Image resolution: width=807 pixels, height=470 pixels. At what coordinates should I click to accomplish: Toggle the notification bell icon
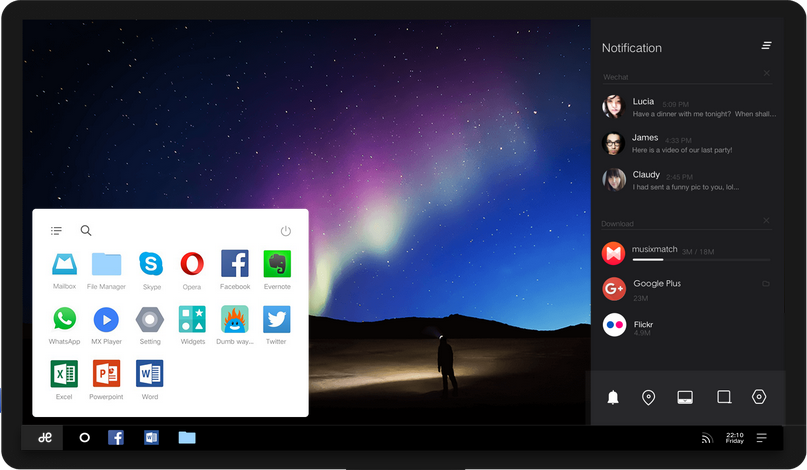[x=613, y=397]
